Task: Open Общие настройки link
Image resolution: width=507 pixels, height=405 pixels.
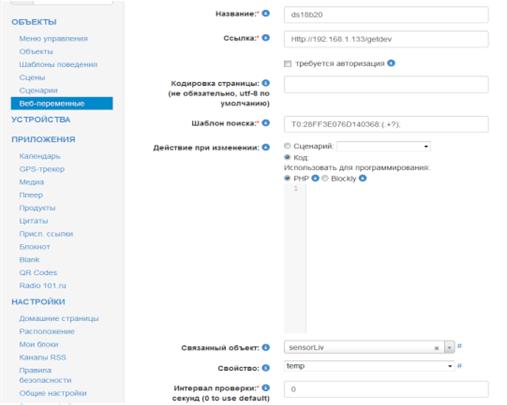Action: point(53,393)
